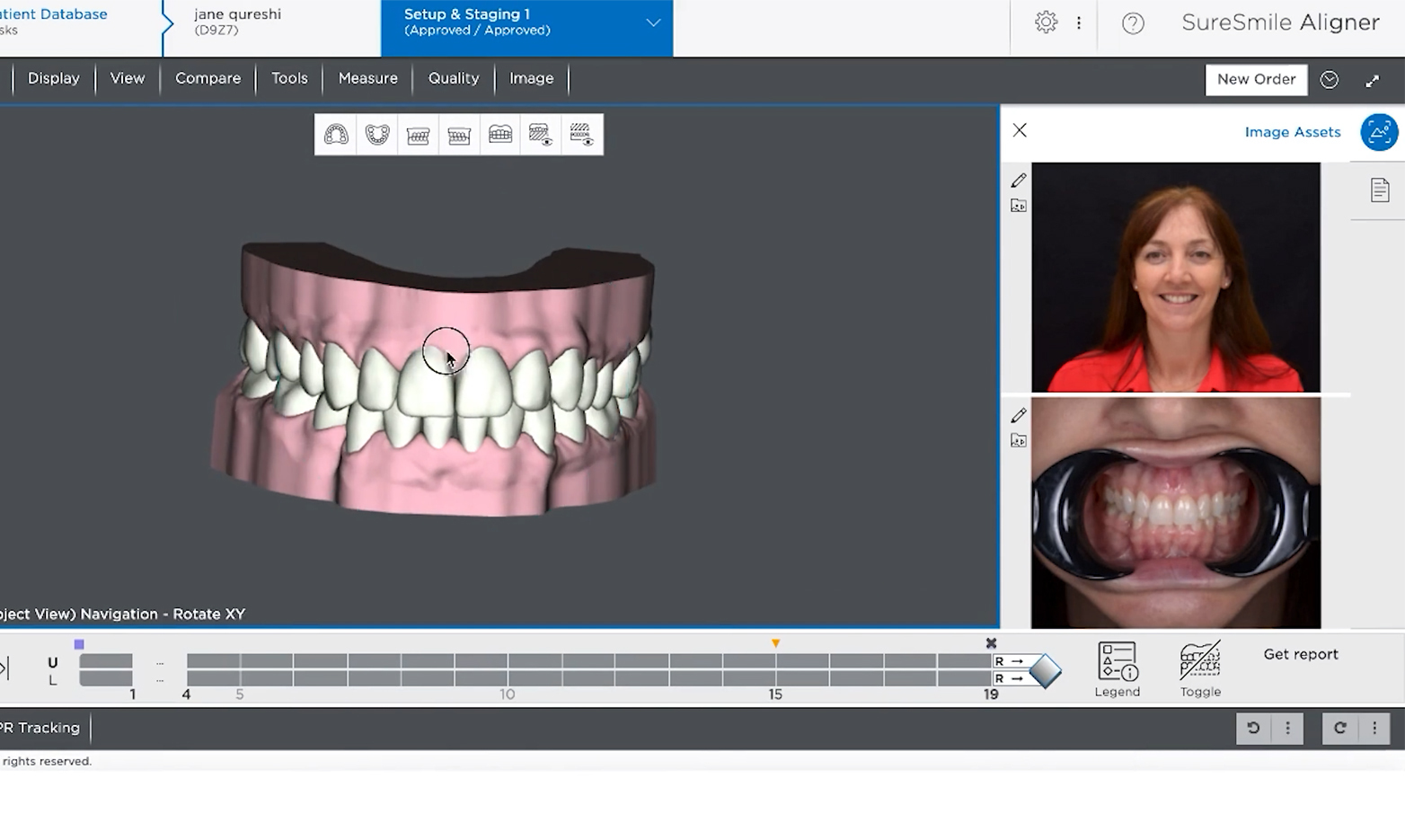
Task: Edit the intraoral photo with pencil icon
Action: (x=1018, y=415)
